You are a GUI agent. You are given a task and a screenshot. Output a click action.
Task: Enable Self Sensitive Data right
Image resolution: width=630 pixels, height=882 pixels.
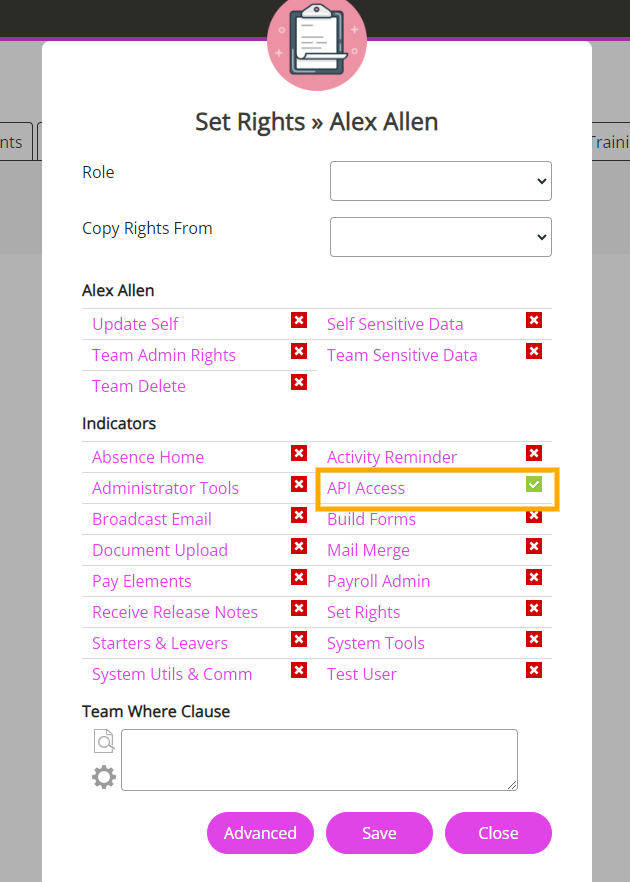click(534, 320)
